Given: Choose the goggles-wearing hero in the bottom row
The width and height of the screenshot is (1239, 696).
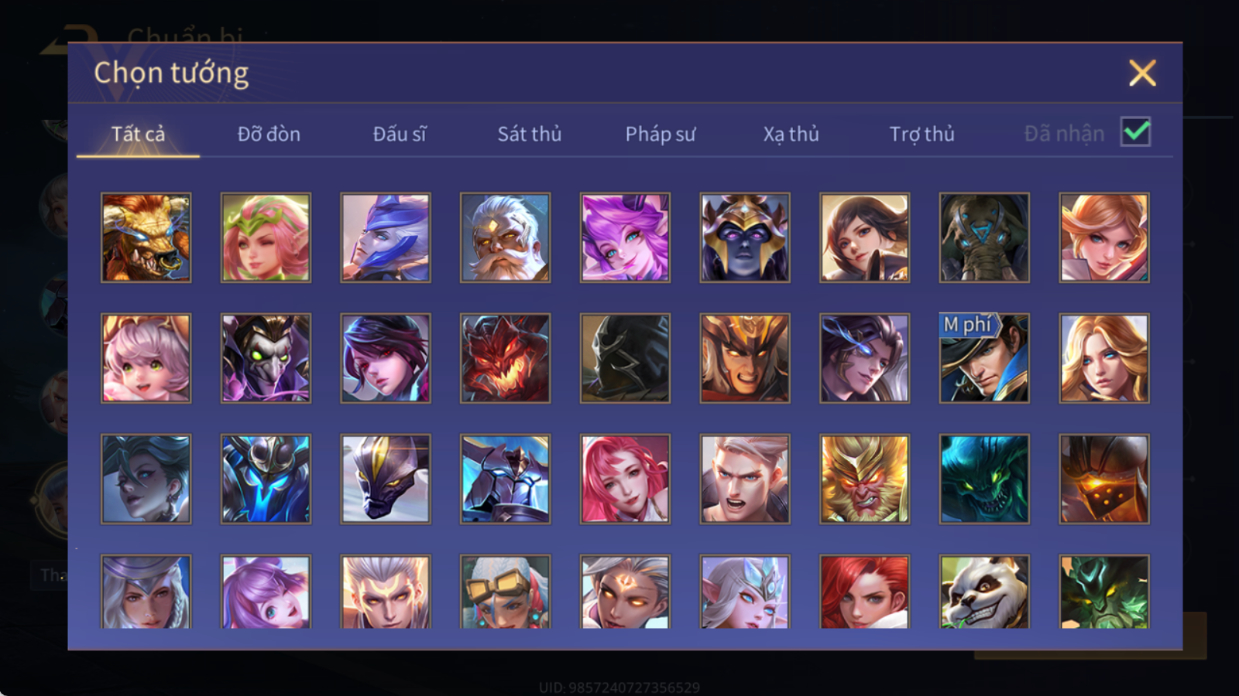Looking at the screenshot, I should 505,592.
